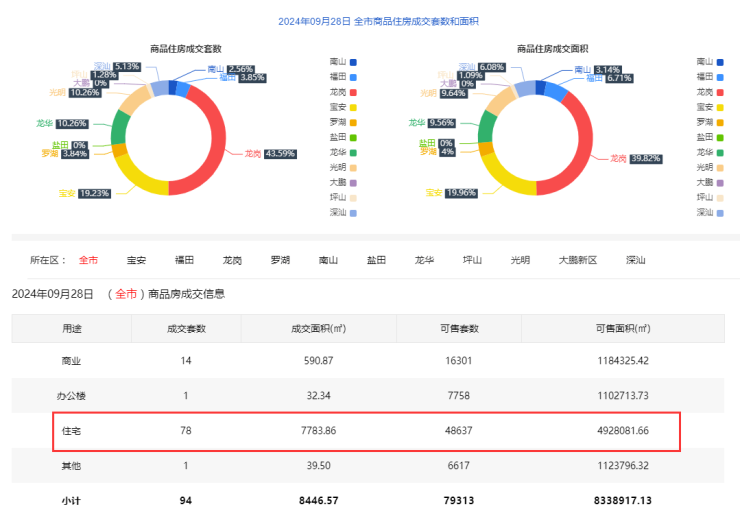Image resolution: width=740 pixels, height=522 pixels.
Task: Toggle 南山 legend item in left chart legend
Action: point(343,62)
